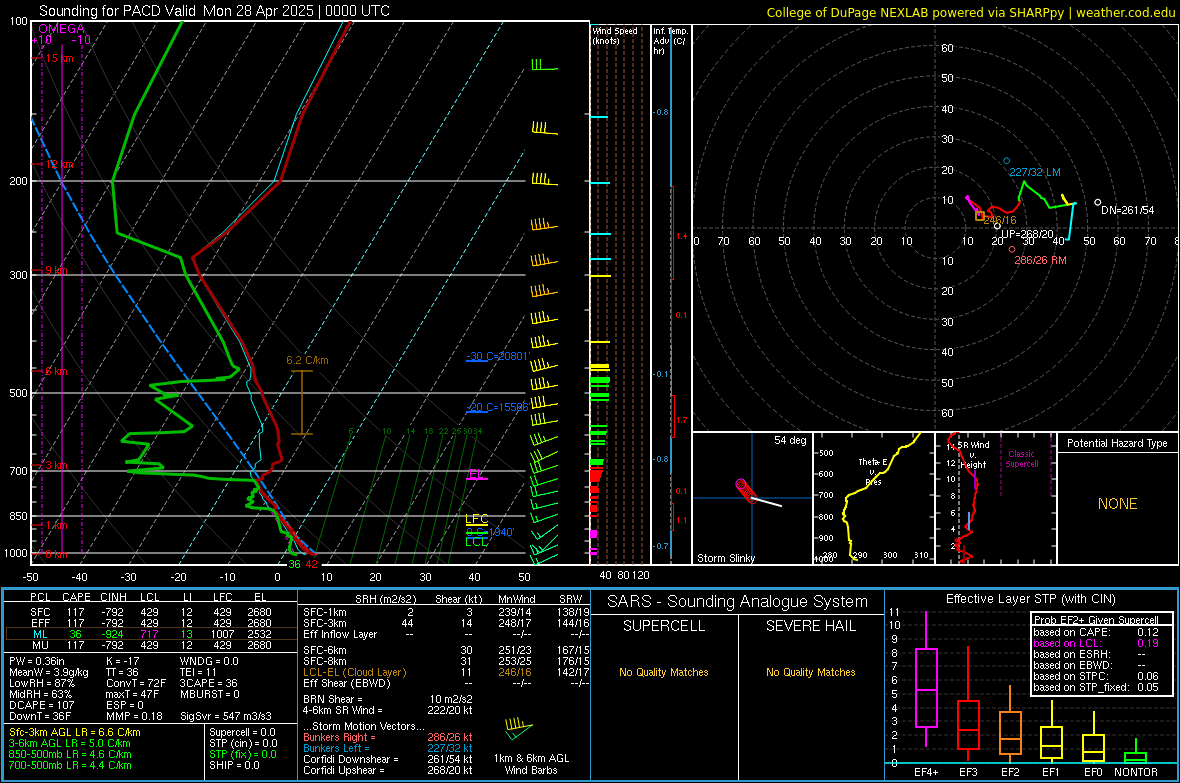Select the 227/32 LM hodograph label

[1035, 172]
